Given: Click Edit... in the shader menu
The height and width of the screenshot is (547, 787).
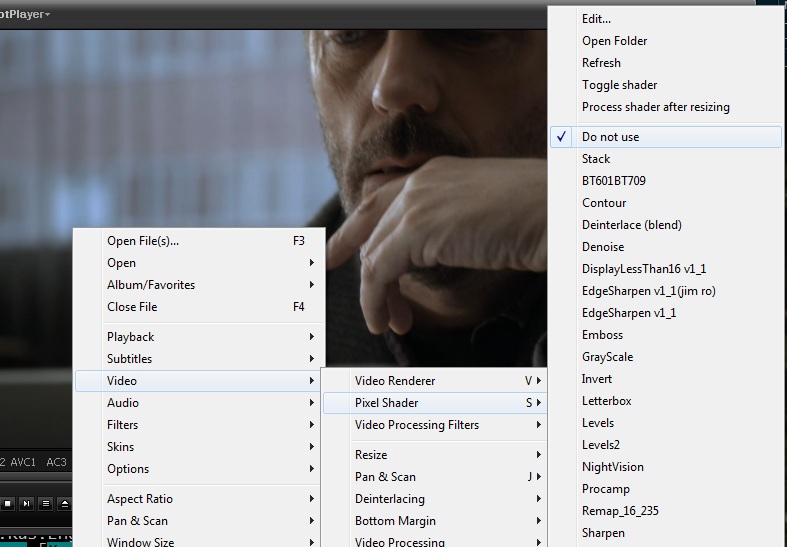Looking at the screenshot, I should click(596, 19).
